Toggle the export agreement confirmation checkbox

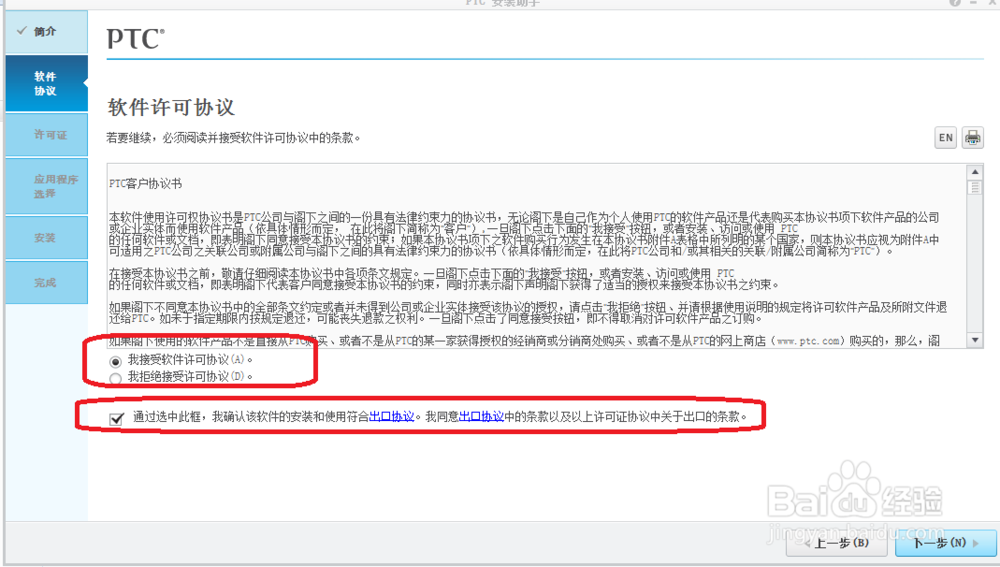(116, 418)
